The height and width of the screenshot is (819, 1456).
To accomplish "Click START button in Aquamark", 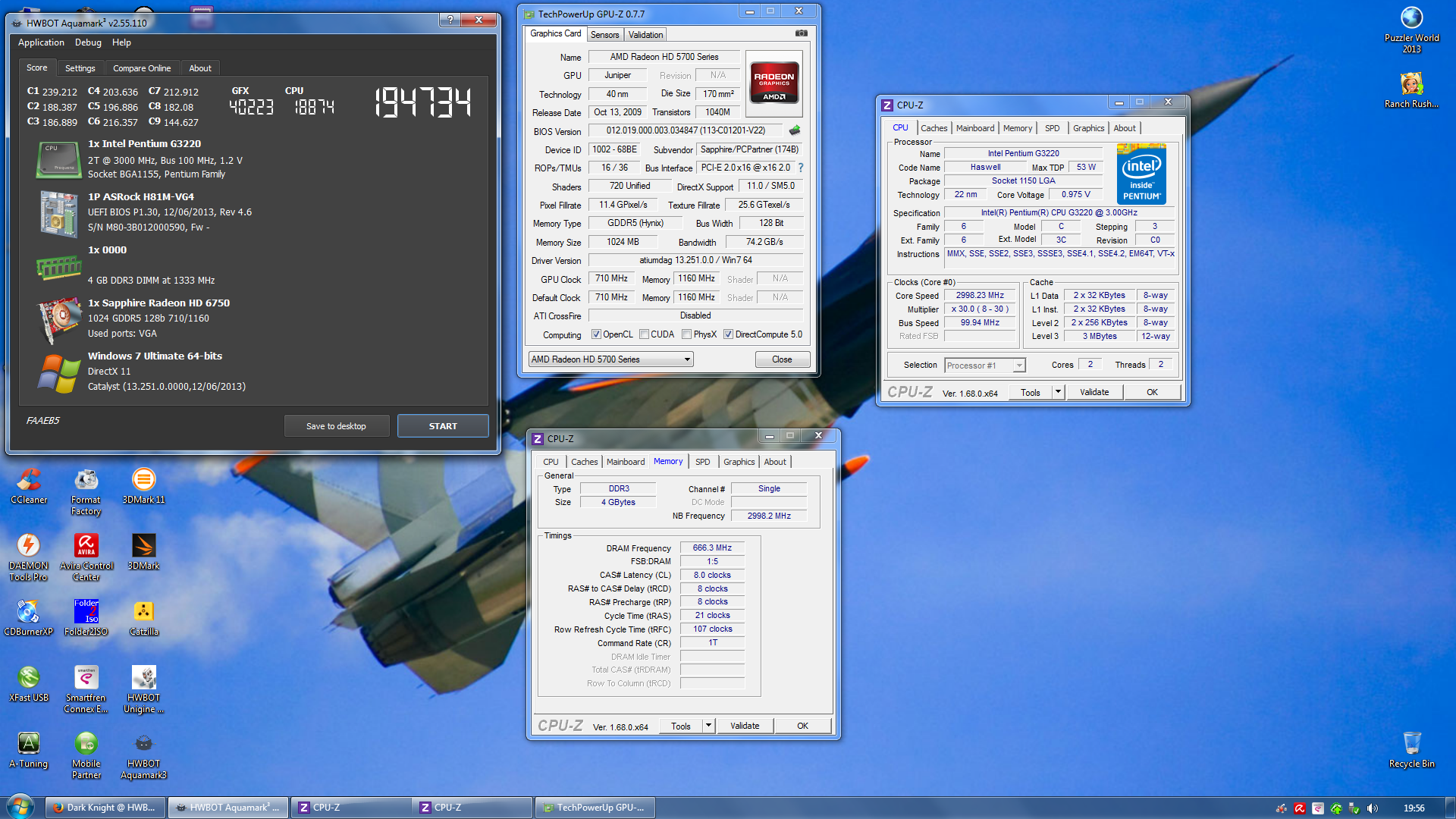I will (443, 426).
